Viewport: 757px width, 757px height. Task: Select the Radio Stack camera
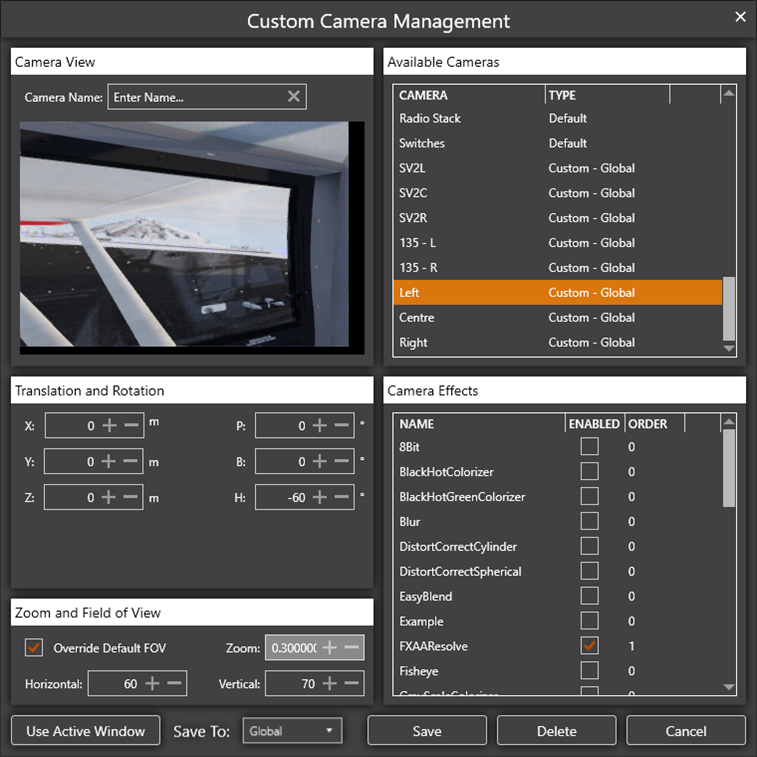tap(558, 118)
